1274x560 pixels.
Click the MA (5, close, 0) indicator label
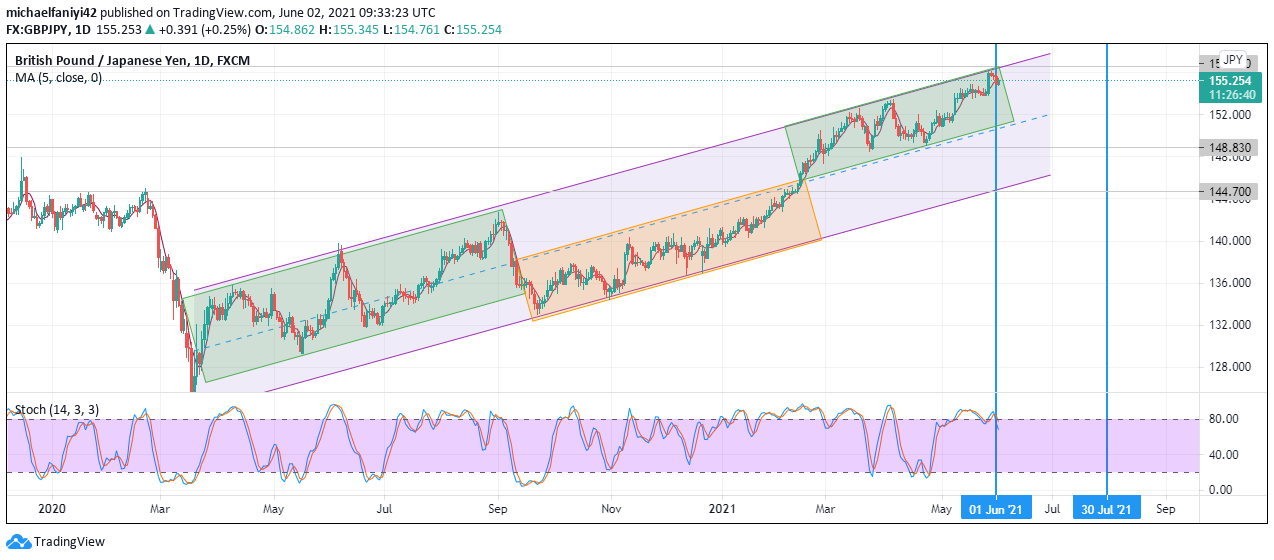point(58,77)
